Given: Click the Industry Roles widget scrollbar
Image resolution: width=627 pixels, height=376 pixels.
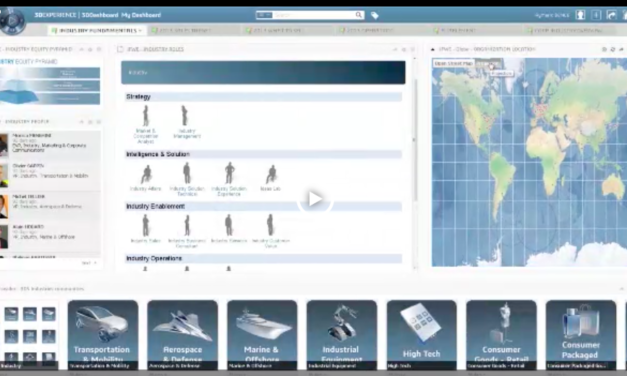Looking at the screenshot, I should coord(415,140).
